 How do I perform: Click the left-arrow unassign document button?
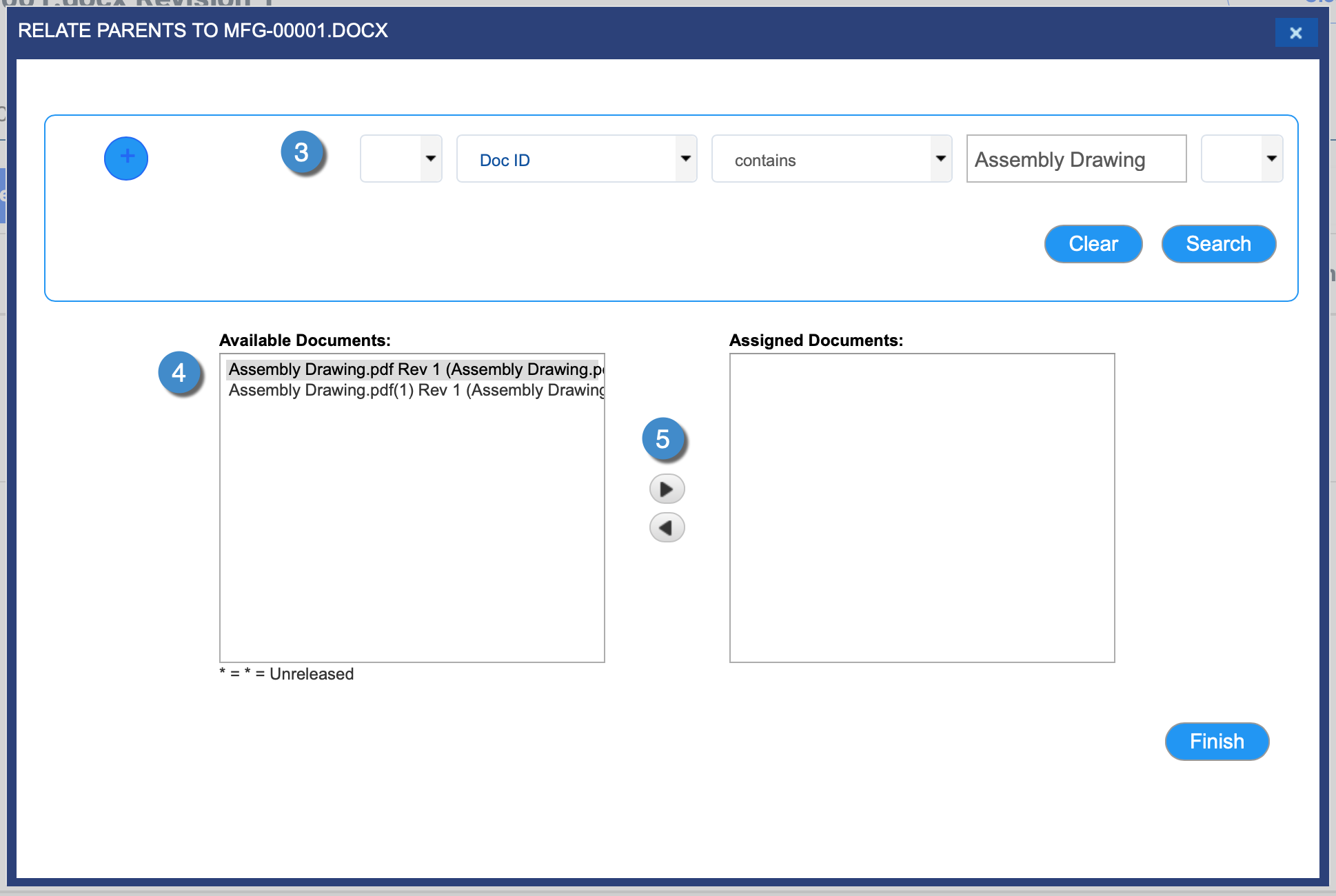(x=667, y=528)
